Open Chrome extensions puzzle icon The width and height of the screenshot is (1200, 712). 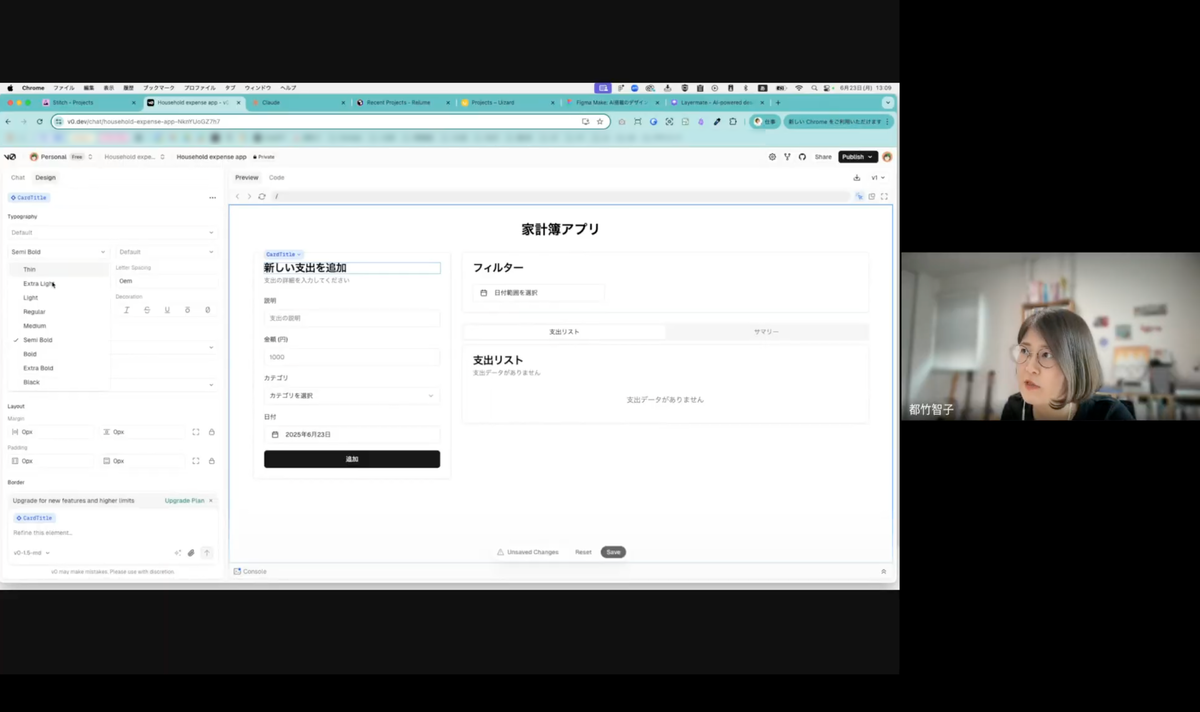click(733, 121)
